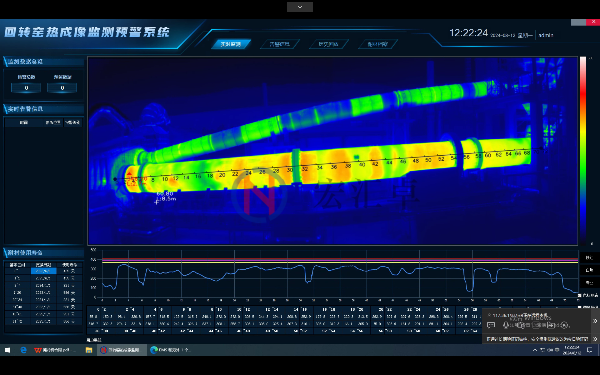600x375 pixels.
Task: Click the chat bubble icon in notification popup
Action: pyautogui.click(x=491, y=325)
